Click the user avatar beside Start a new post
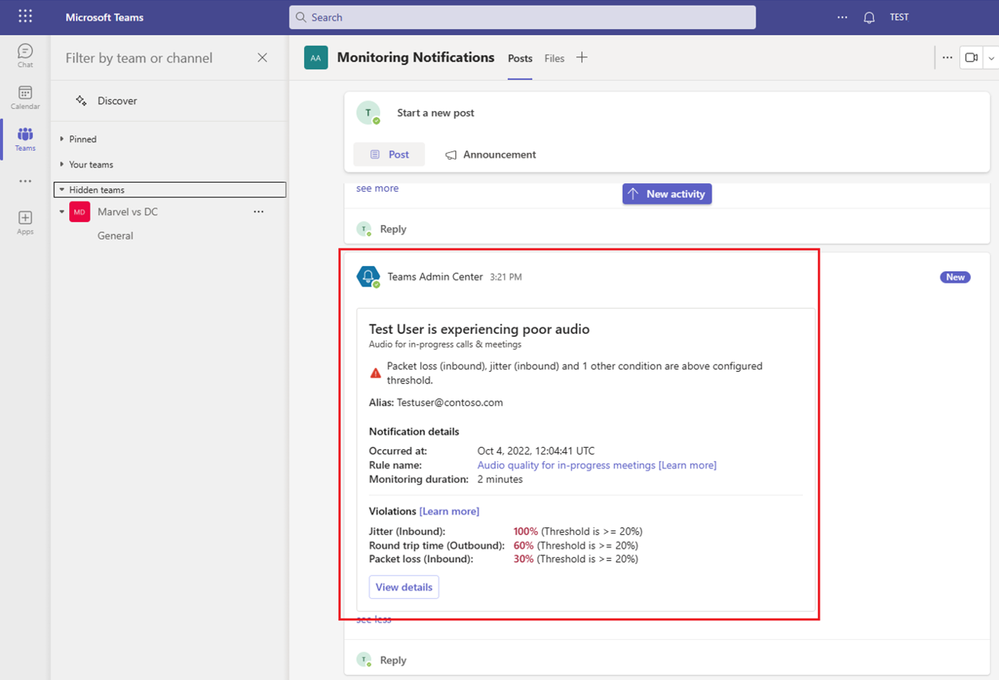999x680 pixels. (x=368, y=112)
